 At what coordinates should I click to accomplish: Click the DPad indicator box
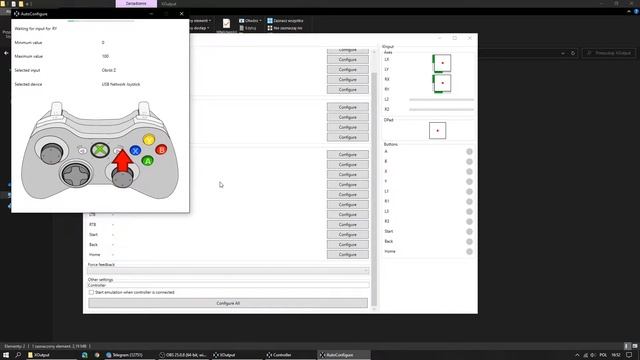(x=438, y=131)
